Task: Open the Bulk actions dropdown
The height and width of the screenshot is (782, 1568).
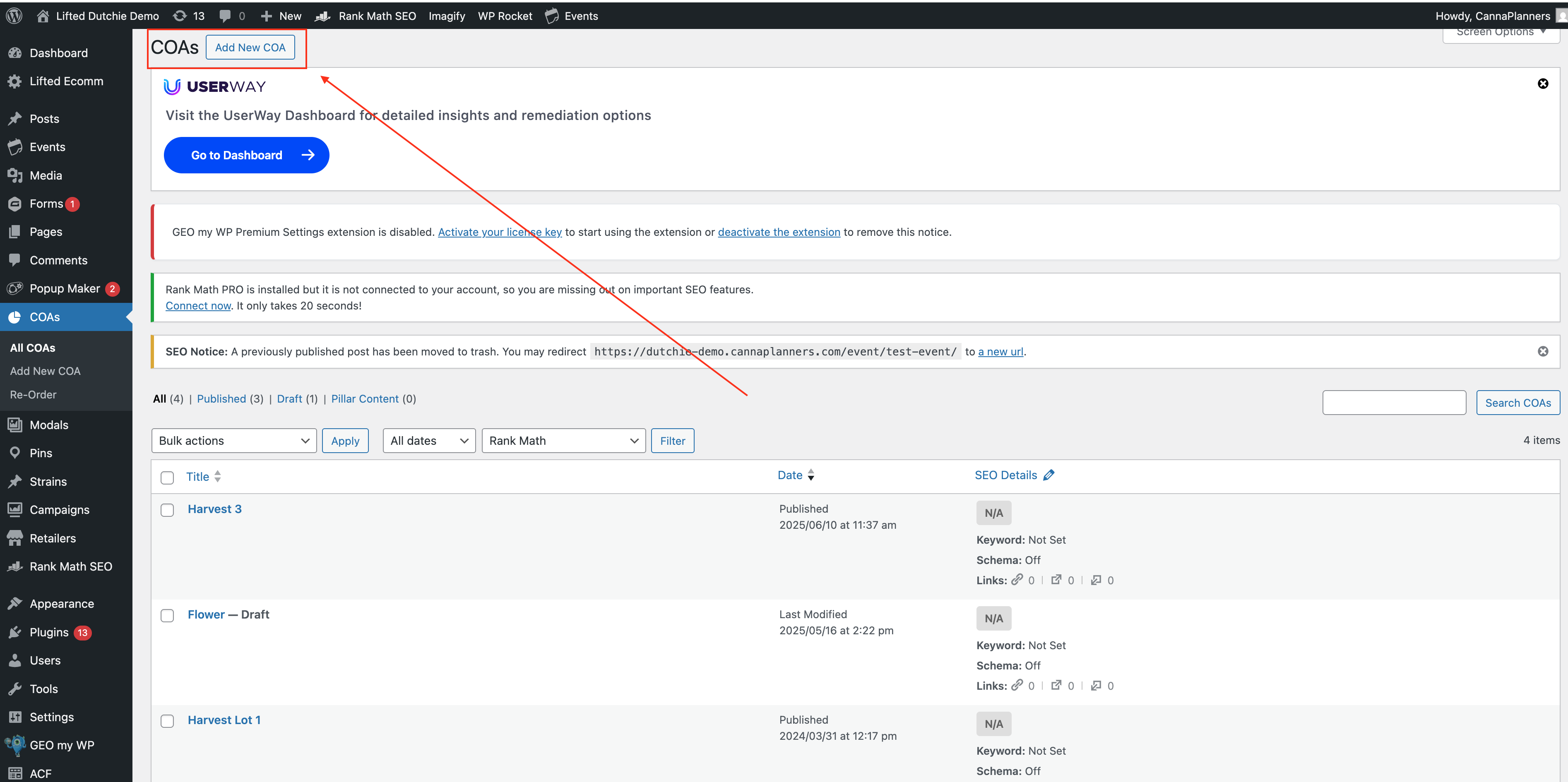Action: 234,441
